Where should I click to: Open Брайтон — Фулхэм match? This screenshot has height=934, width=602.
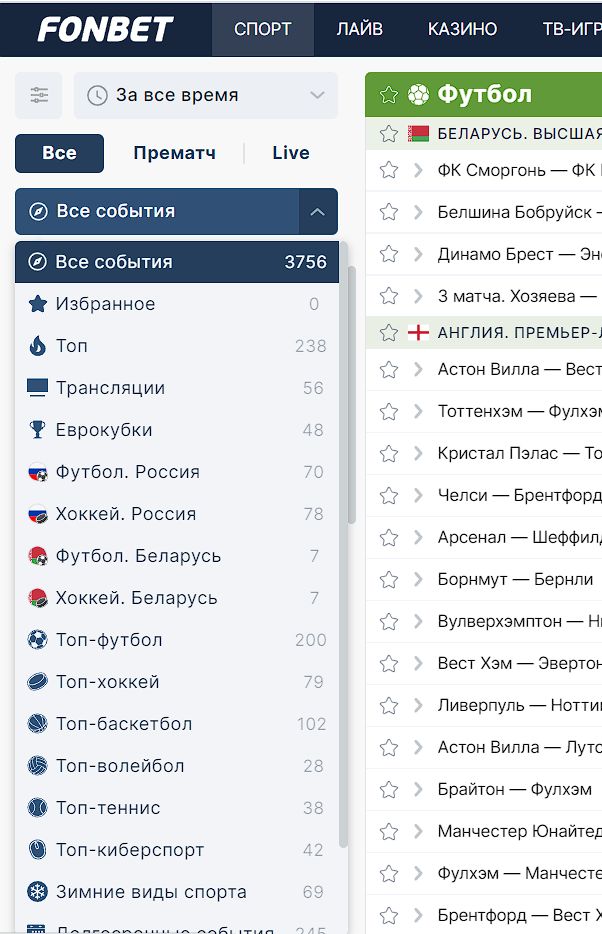click(x=514, y=789)
